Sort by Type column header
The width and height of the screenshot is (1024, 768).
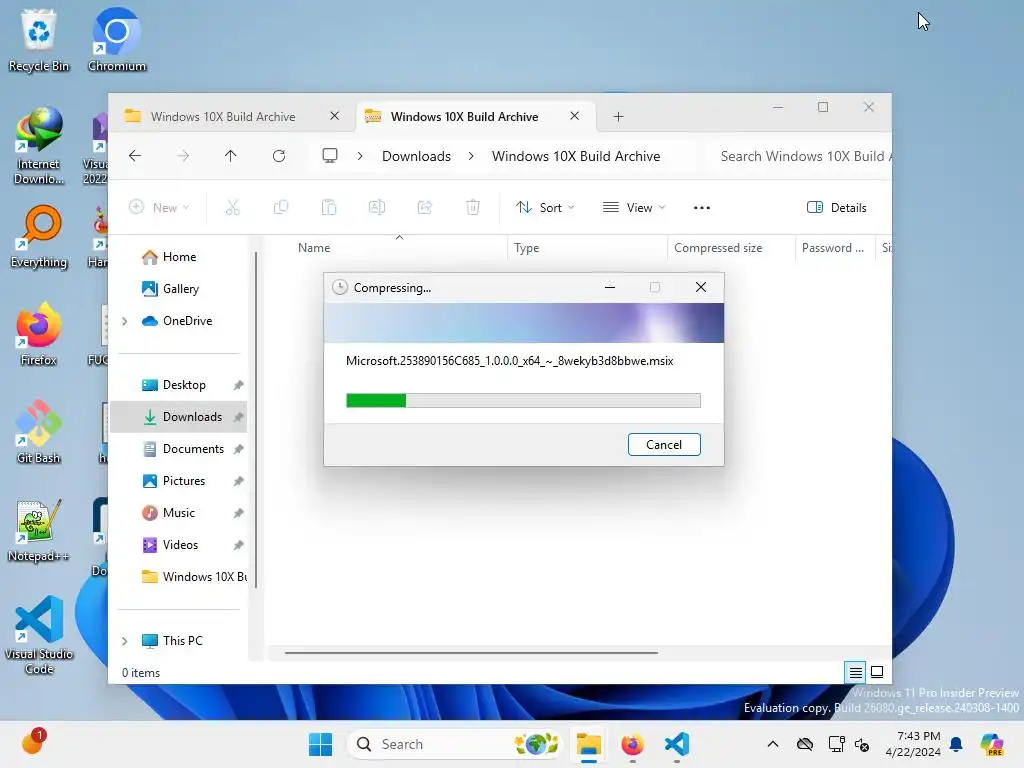(587, 248)
